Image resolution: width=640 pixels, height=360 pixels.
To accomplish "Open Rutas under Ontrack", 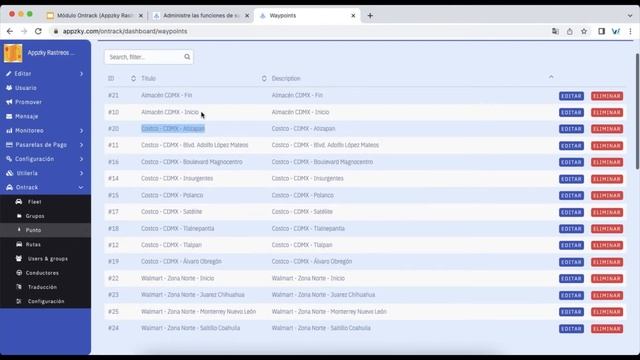I will point(33,244).
